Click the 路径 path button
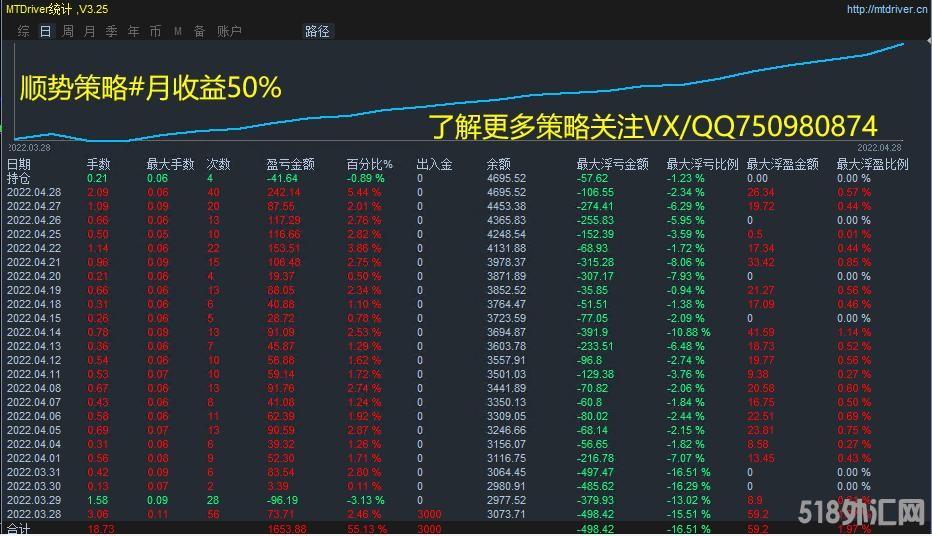Viewport: 932px width, 536px height. pyautogui.click(x=317, y=31)
